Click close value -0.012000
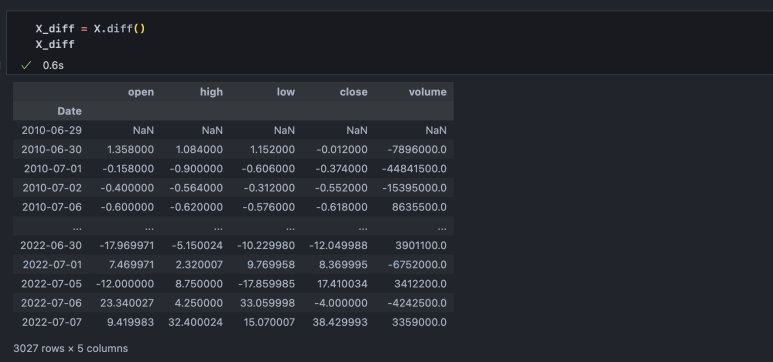Viewport: 773px width, 362px height. [x=342, y=149]
